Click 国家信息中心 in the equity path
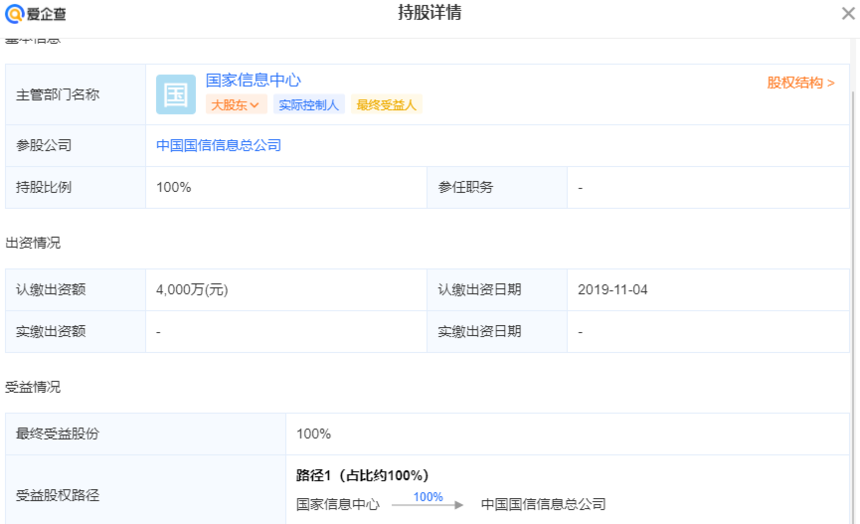Viewport: 860px width, 524px height. (338, 504)
